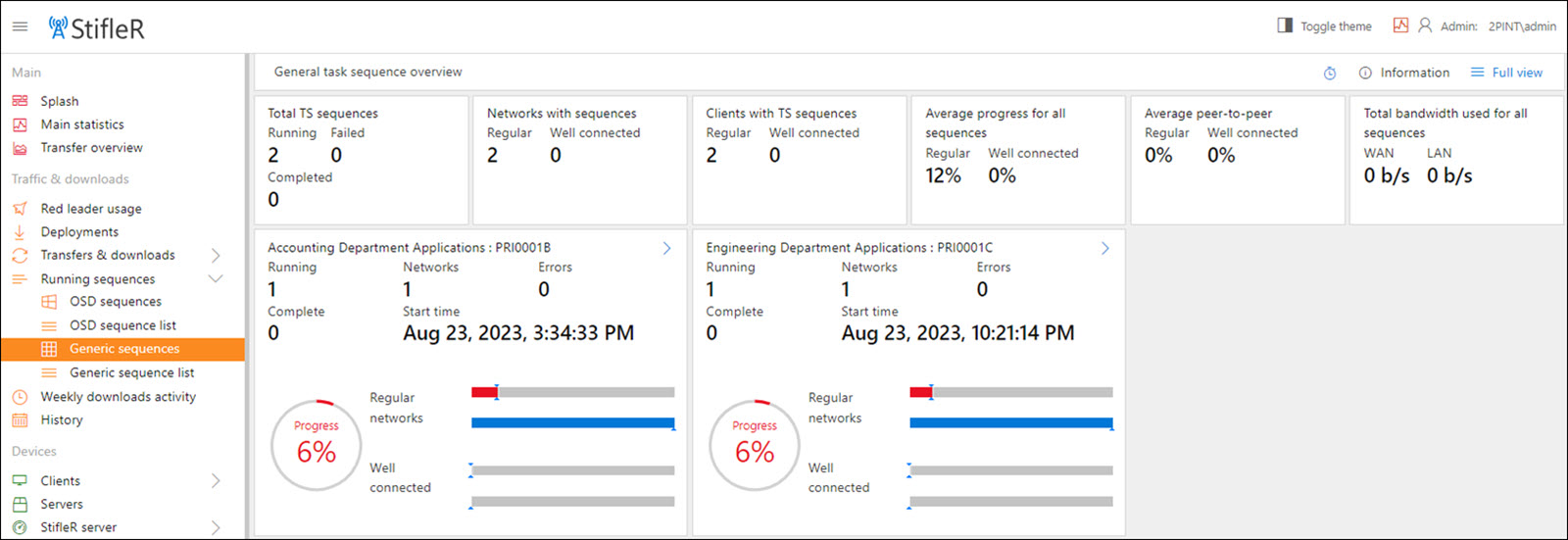This screenshot has height=540, width=1568.
Task: Click the Weekly downloads activity clock icon
Action: tap(20, 397)
